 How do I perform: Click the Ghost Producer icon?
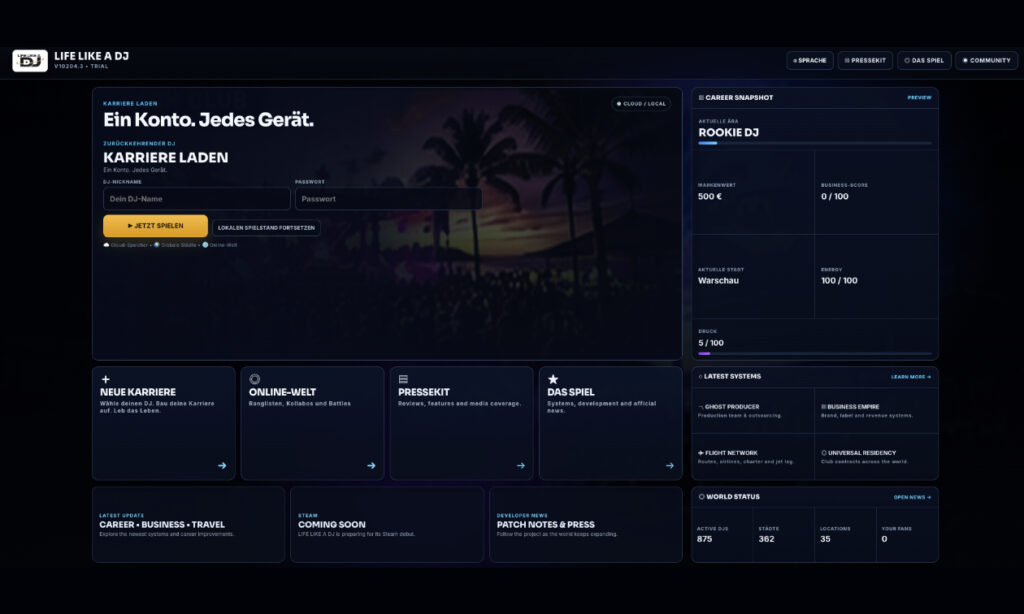point(701,406)
